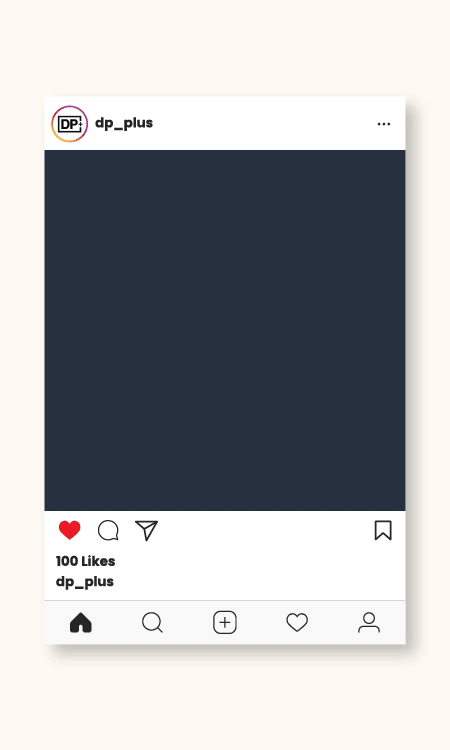Go to Home feed in bottom bar

[x=81, y=623]
